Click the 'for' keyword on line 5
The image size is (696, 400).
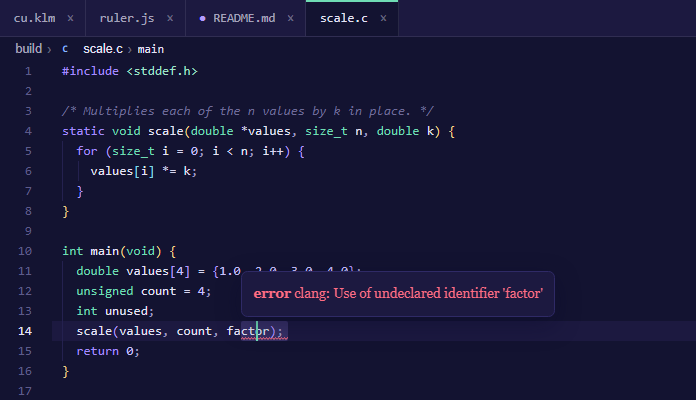click(87, 151)
